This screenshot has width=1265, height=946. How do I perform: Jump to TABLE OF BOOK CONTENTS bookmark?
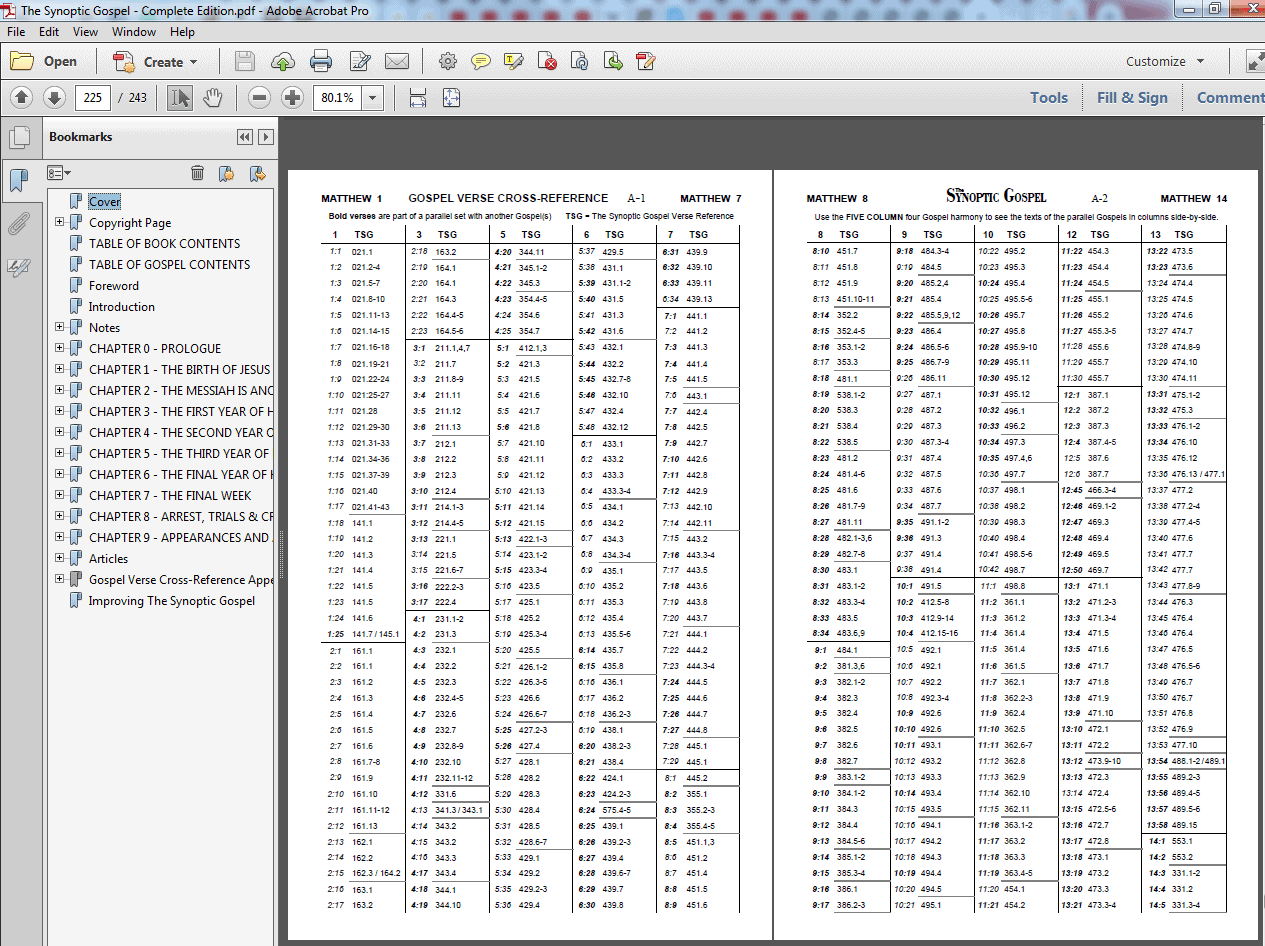click(x=164, y=244)
